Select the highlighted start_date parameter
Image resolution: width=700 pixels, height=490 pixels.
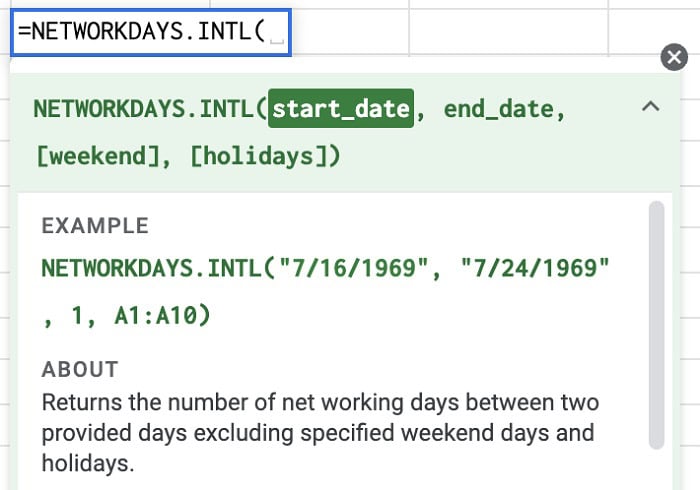pyautogui.click(x=340, y=109)
